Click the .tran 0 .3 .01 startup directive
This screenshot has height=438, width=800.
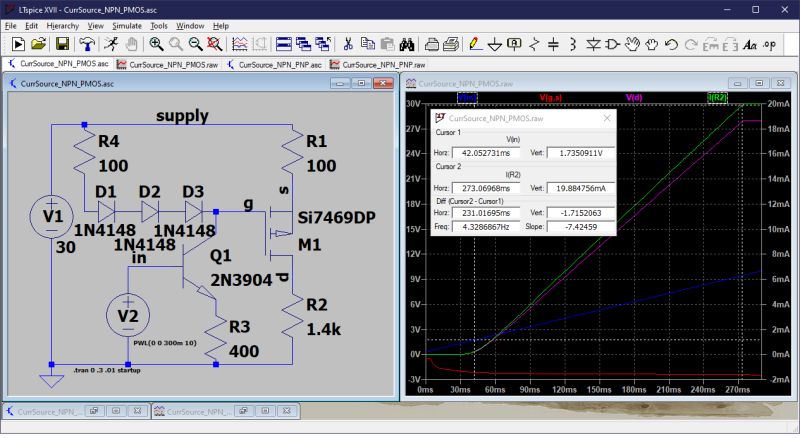click(106, 370)
